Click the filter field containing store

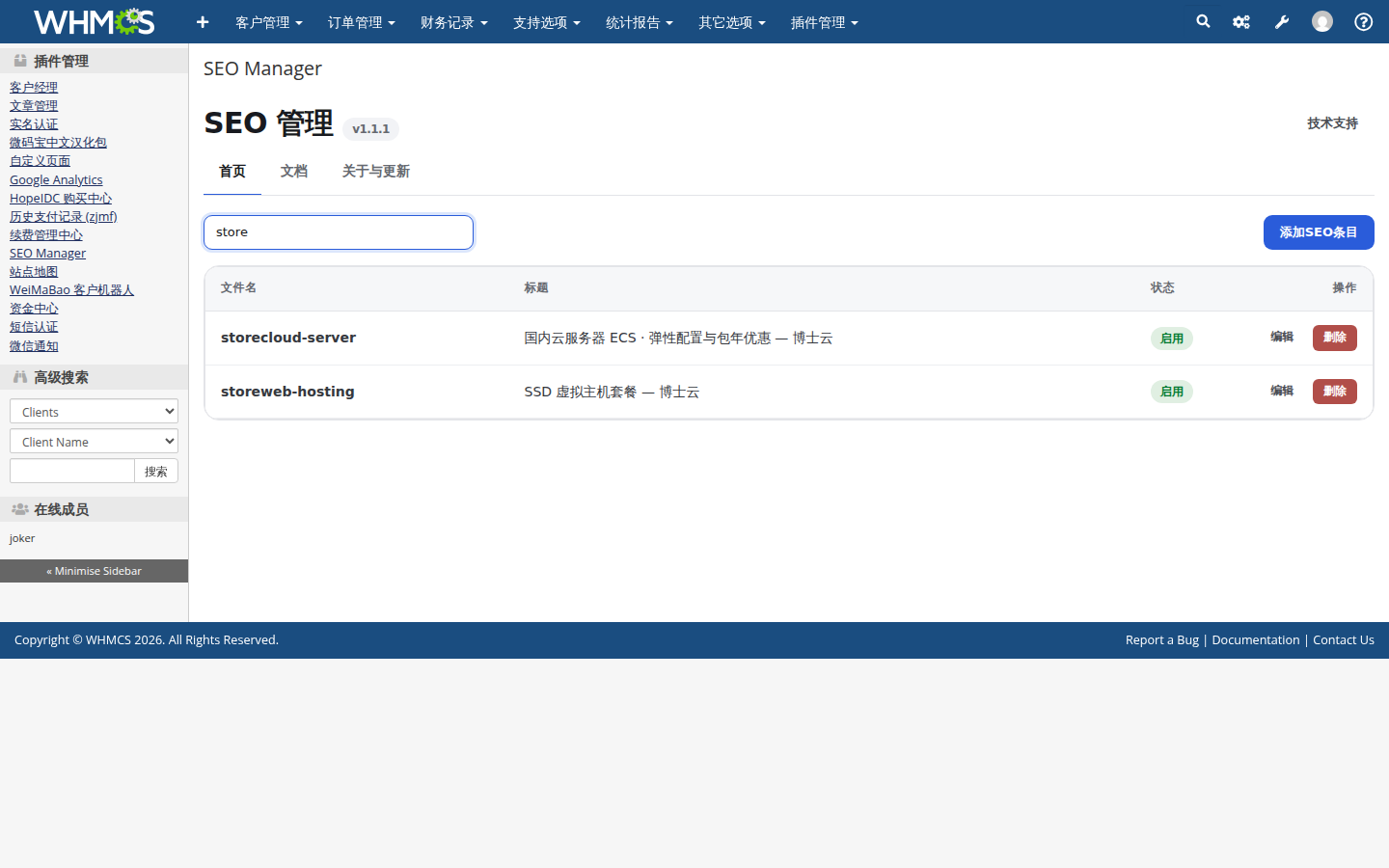[x=339, y=232]
